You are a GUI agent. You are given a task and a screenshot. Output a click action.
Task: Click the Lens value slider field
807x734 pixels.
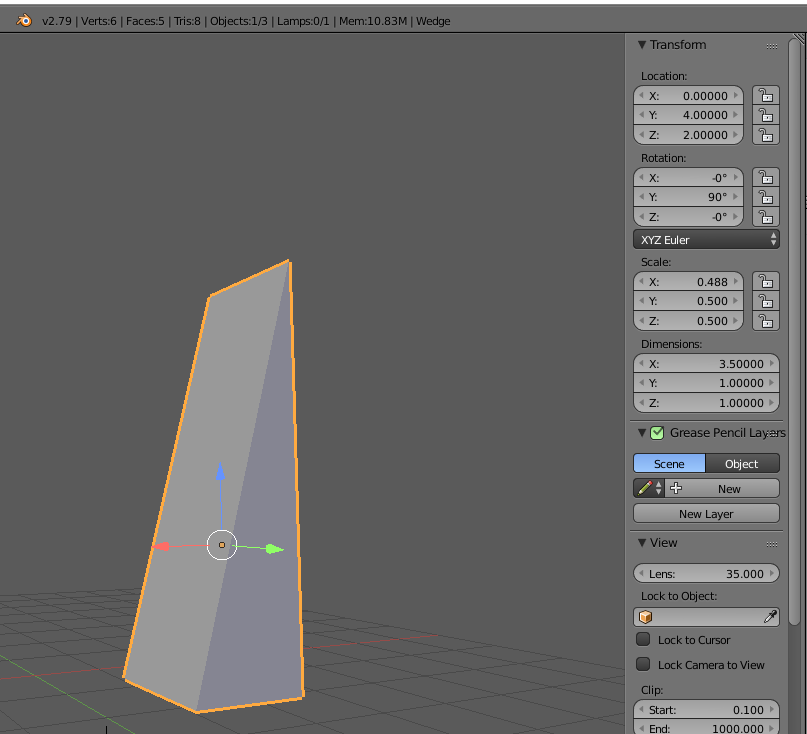(x=706, y=573)
